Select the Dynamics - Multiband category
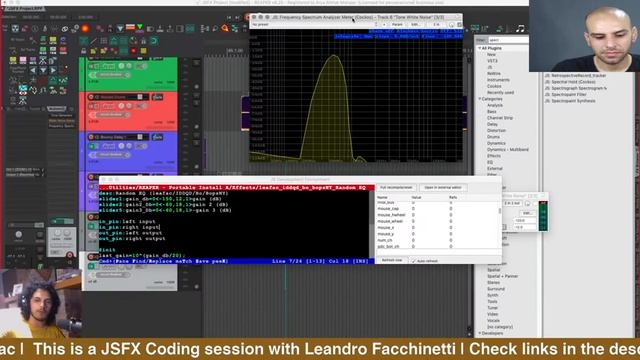Screen dimensions: 640x360 coord(508,150)
